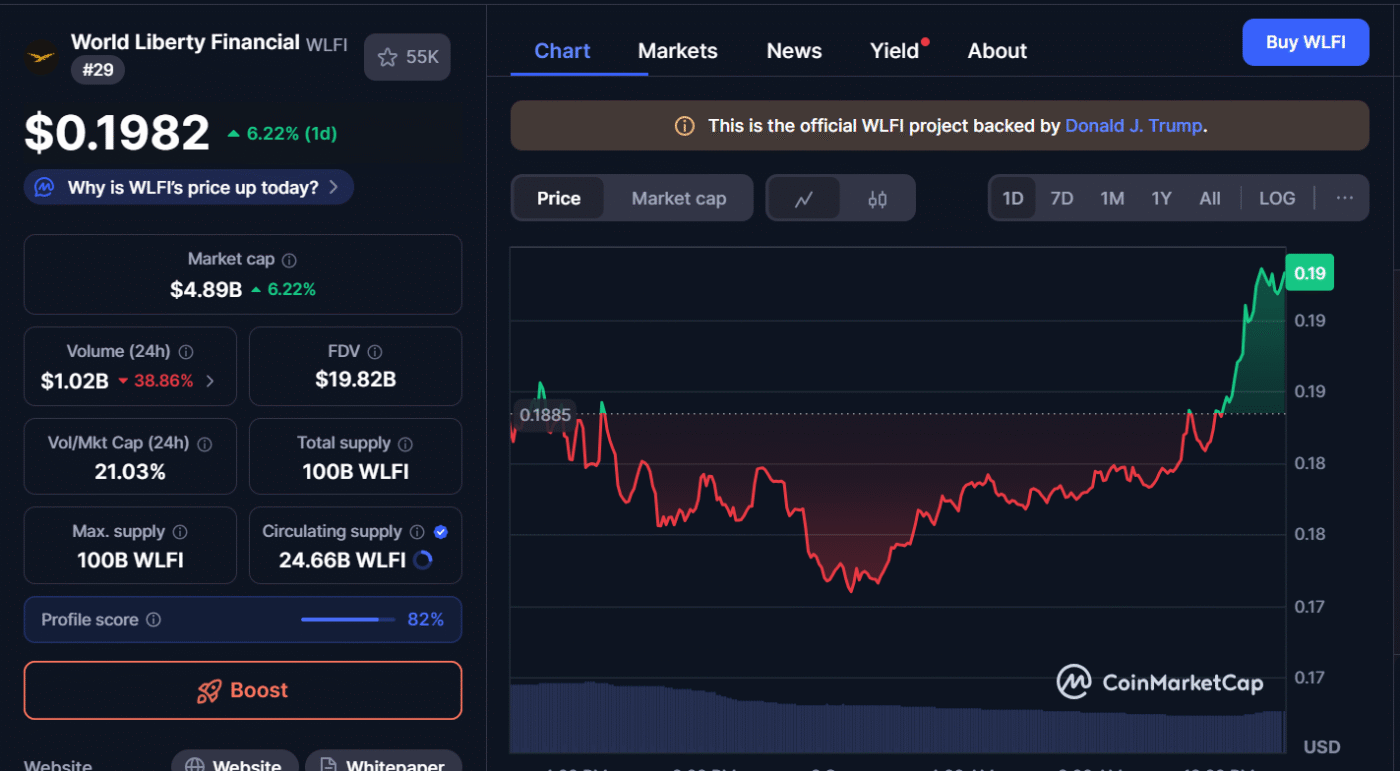Set chart range to 7D

(x=1062, y=198)
